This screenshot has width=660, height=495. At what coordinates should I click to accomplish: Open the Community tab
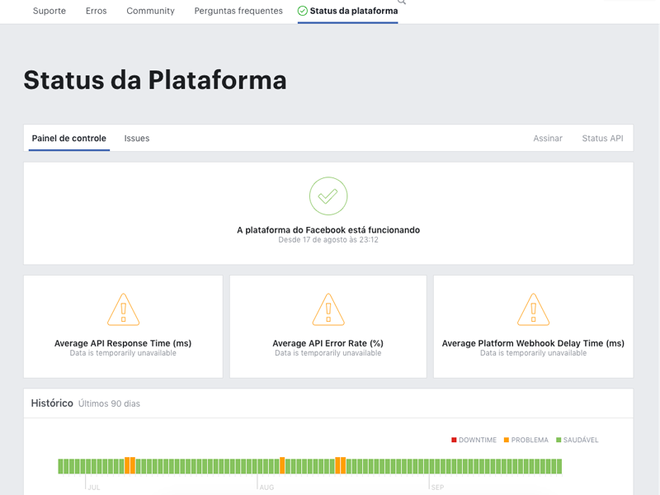click(x=150, y=11)
